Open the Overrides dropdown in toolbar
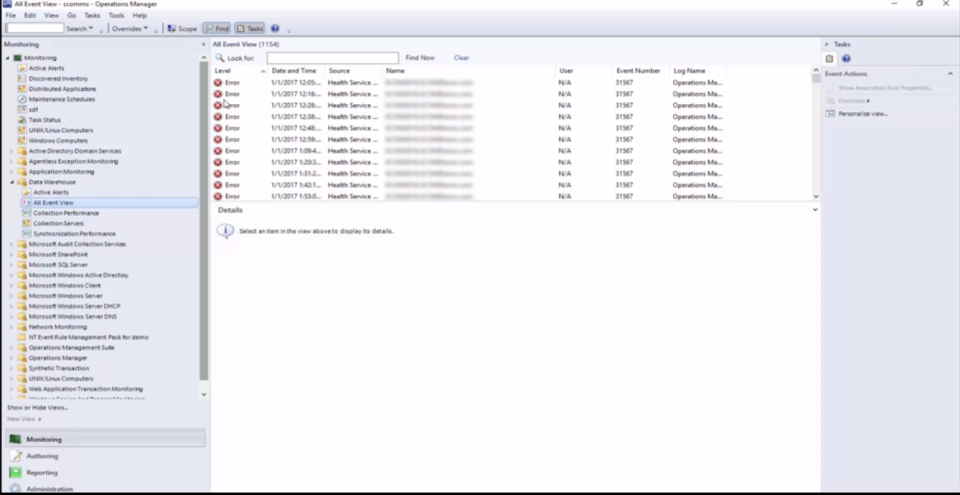This screenshot has height=495, width=960. point(130,29)
